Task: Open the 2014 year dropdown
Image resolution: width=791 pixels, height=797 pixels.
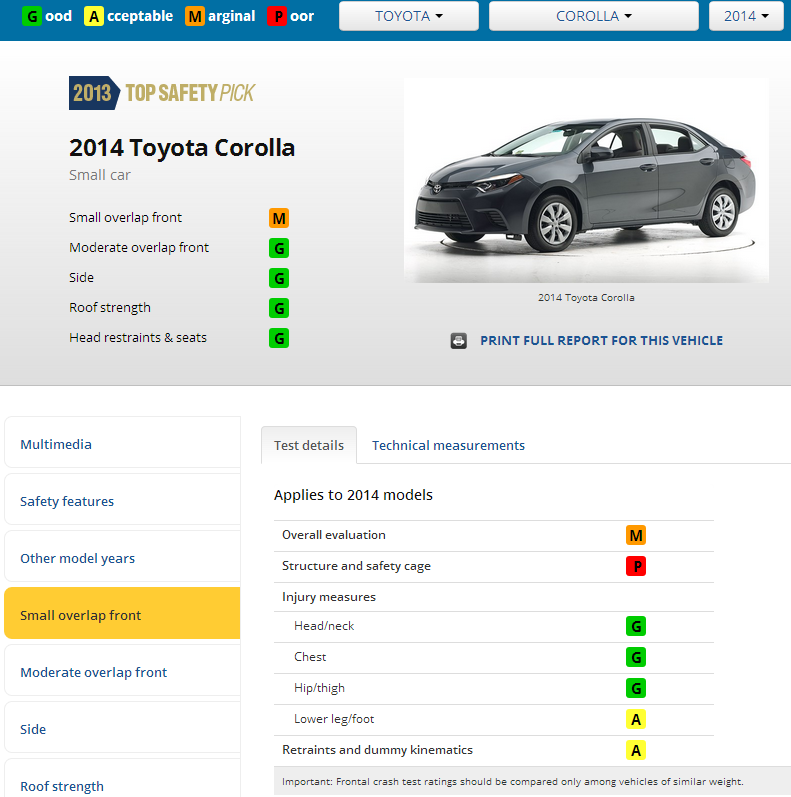Action: pos(746,16)
